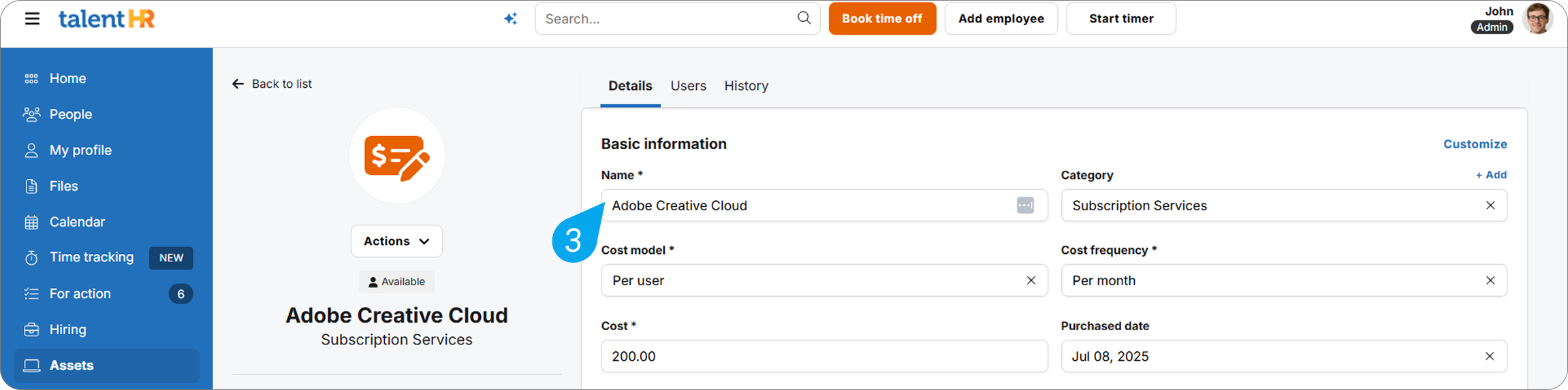Click the For action count badge 6

[181, 294]
